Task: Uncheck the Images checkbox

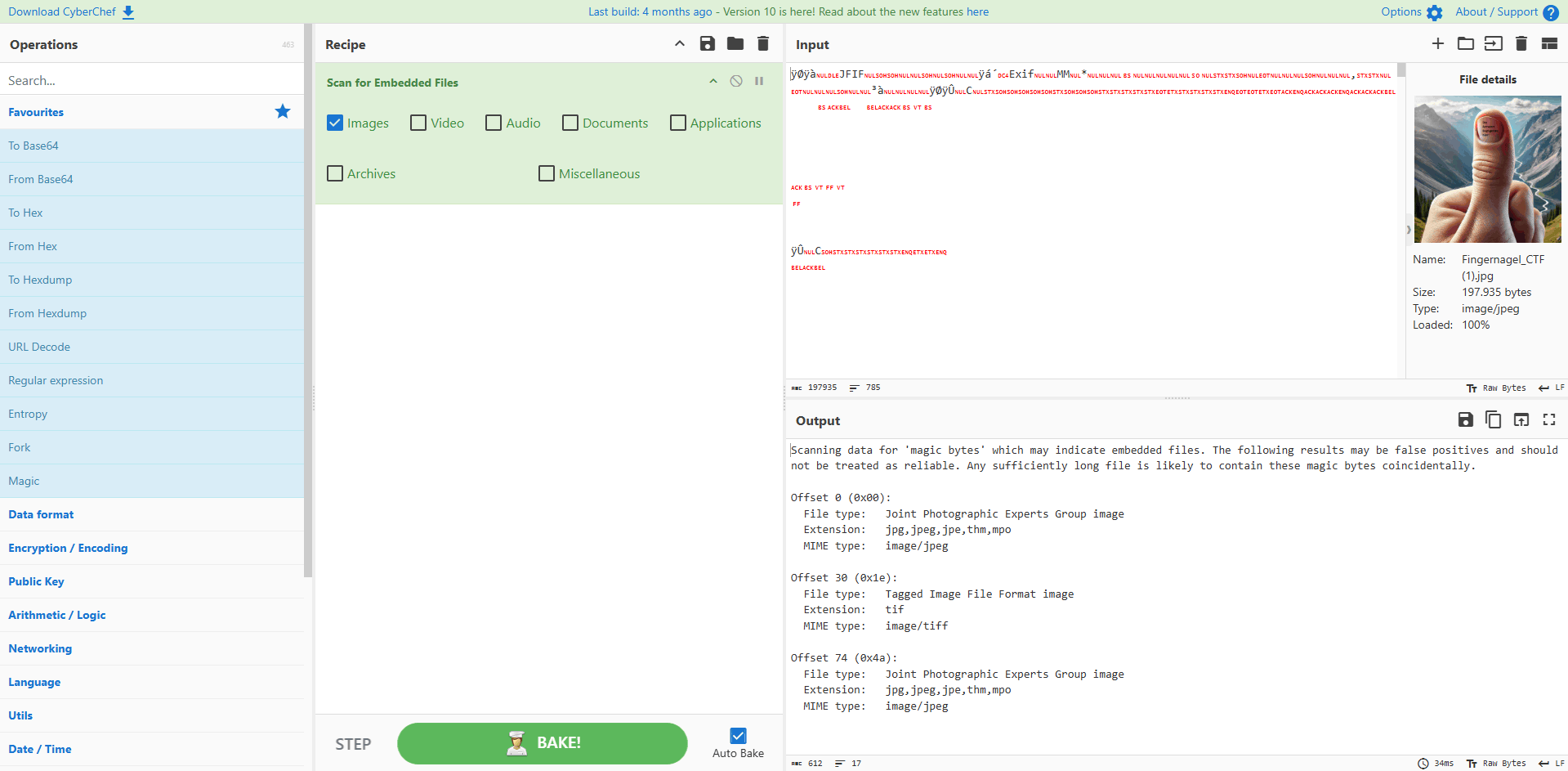Action: pyautogui.click(x=335, y=123)
